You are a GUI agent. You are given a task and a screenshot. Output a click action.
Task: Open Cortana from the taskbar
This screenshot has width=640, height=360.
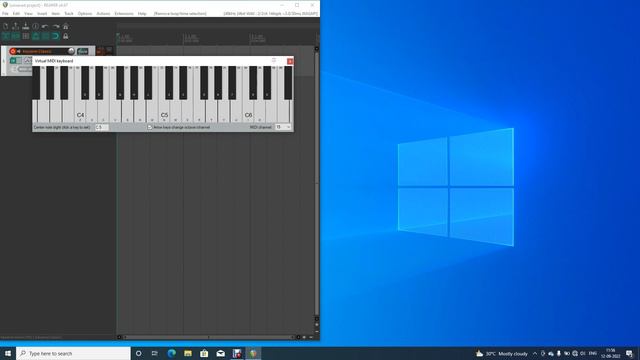pyautogui.click(x=138, y=353)
